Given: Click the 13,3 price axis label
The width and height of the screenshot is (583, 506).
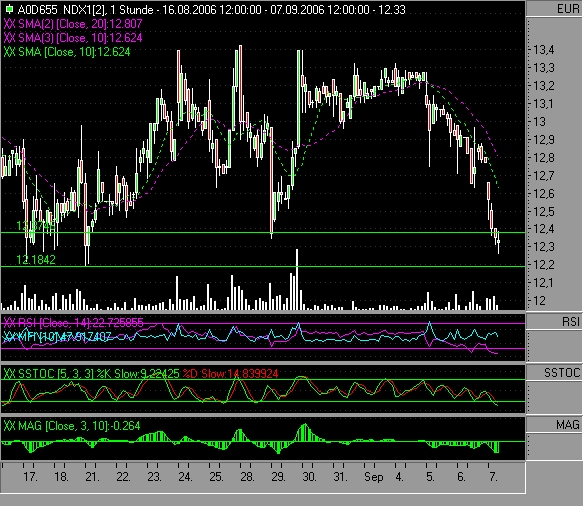Looking at the screenshot, I should click(x=544, y=68).
